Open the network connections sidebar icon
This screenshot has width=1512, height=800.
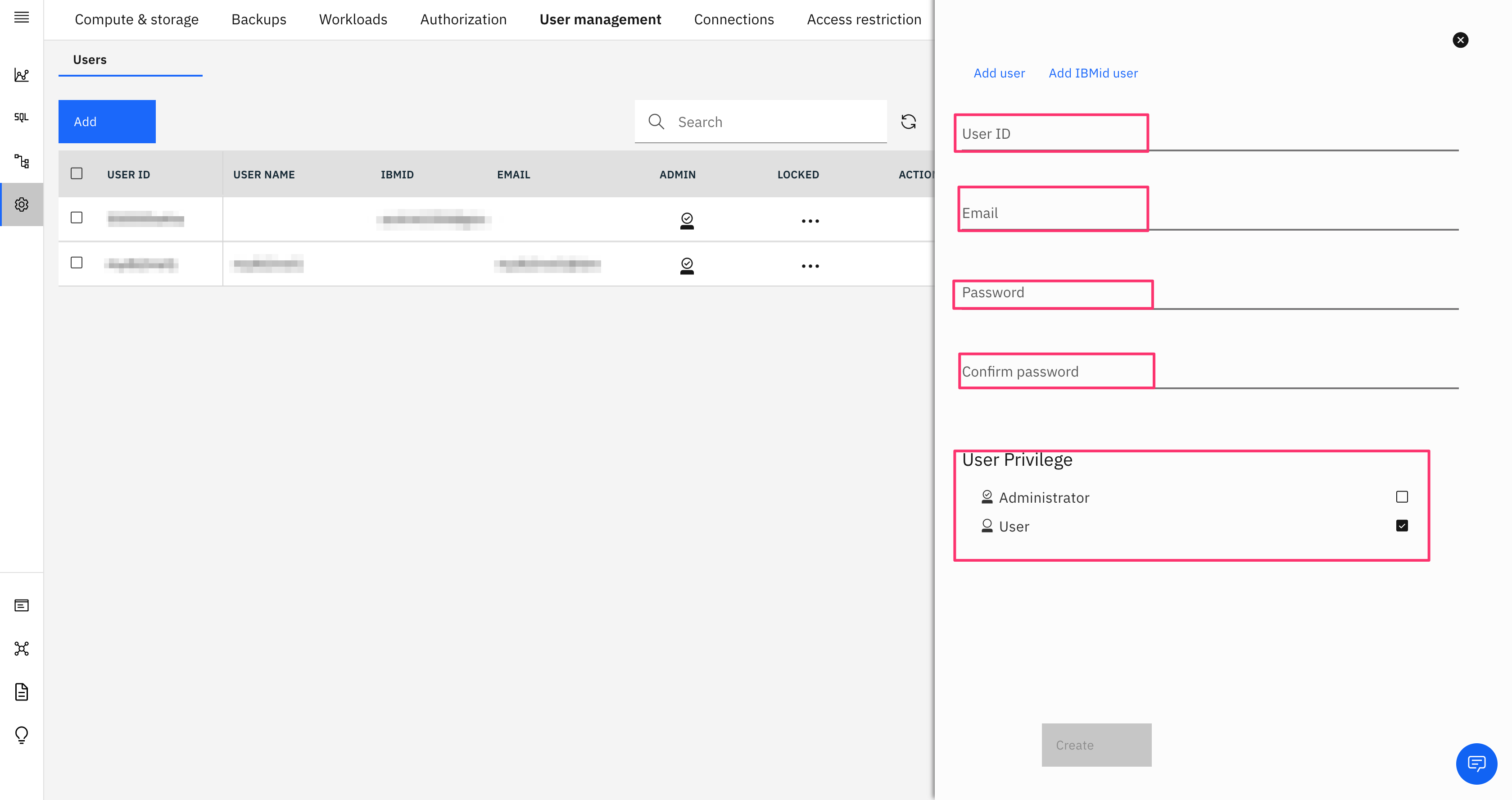pyautogui.click(x=22, y=649)
